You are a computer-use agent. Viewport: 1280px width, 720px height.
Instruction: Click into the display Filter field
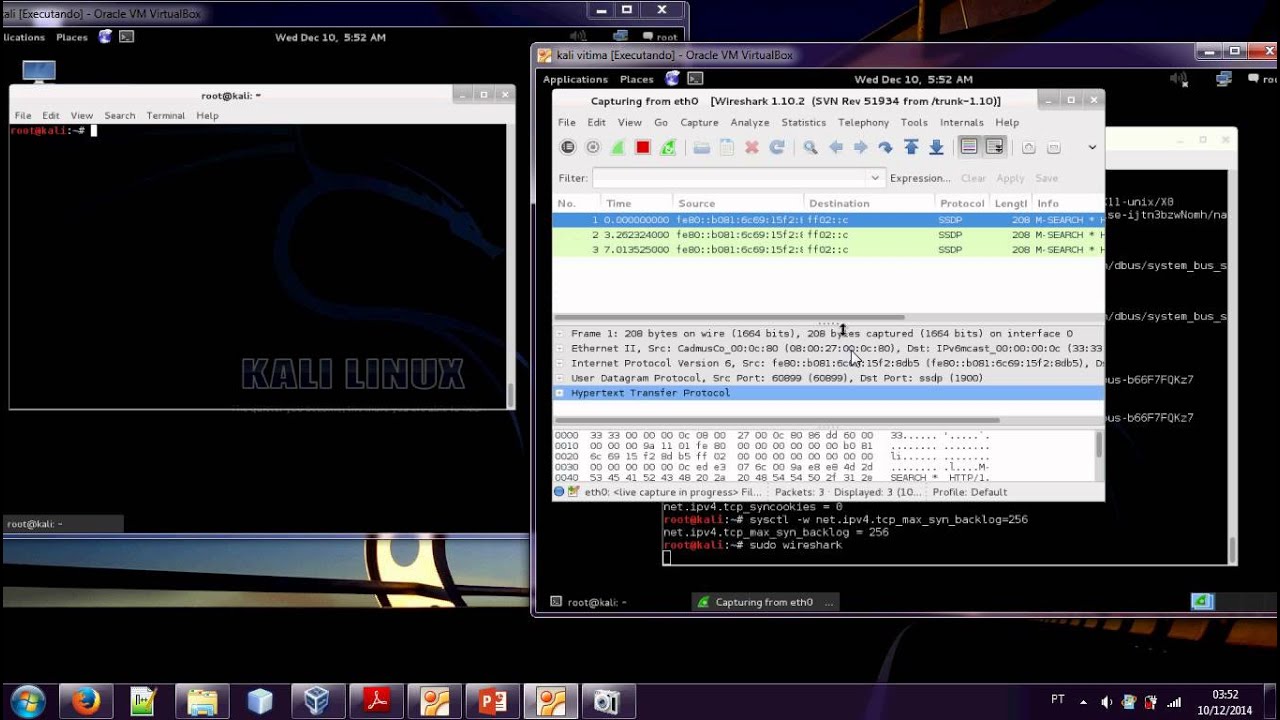[731, 178]
